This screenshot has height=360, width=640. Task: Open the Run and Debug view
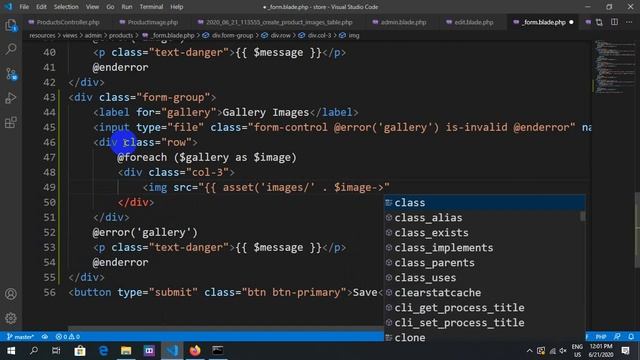[11, 98]
